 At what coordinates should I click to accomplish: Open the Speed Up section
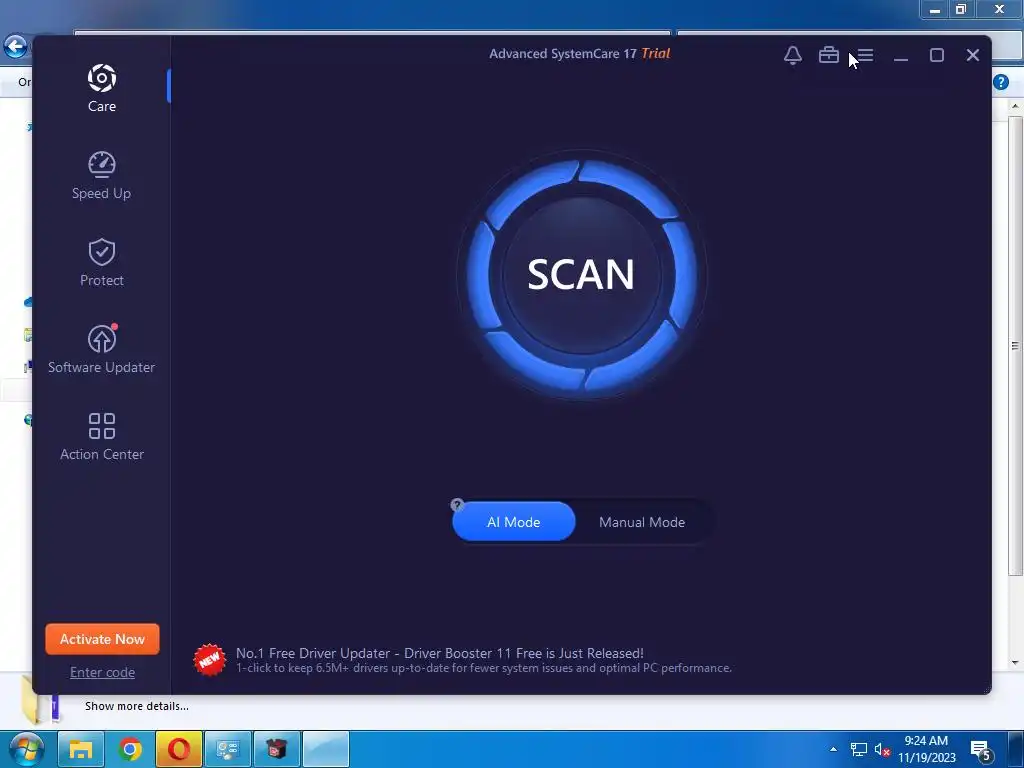coord(101,175)
